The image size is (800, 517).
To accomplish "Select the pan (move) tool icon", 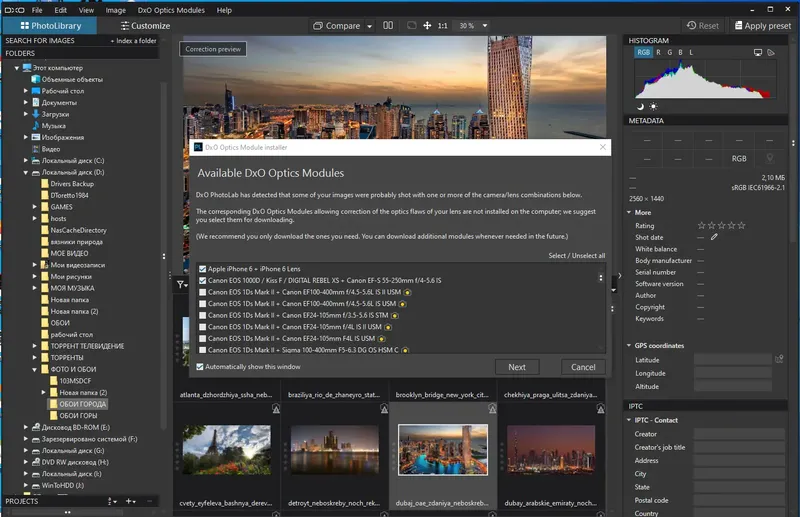I will coord(428,25).
